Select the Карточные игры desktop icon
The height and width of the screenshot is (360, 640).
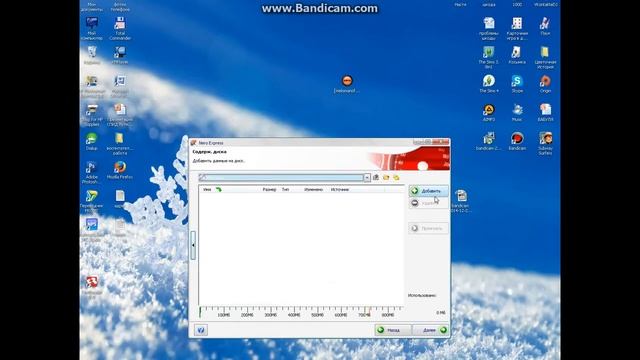(x=517, y=29)
